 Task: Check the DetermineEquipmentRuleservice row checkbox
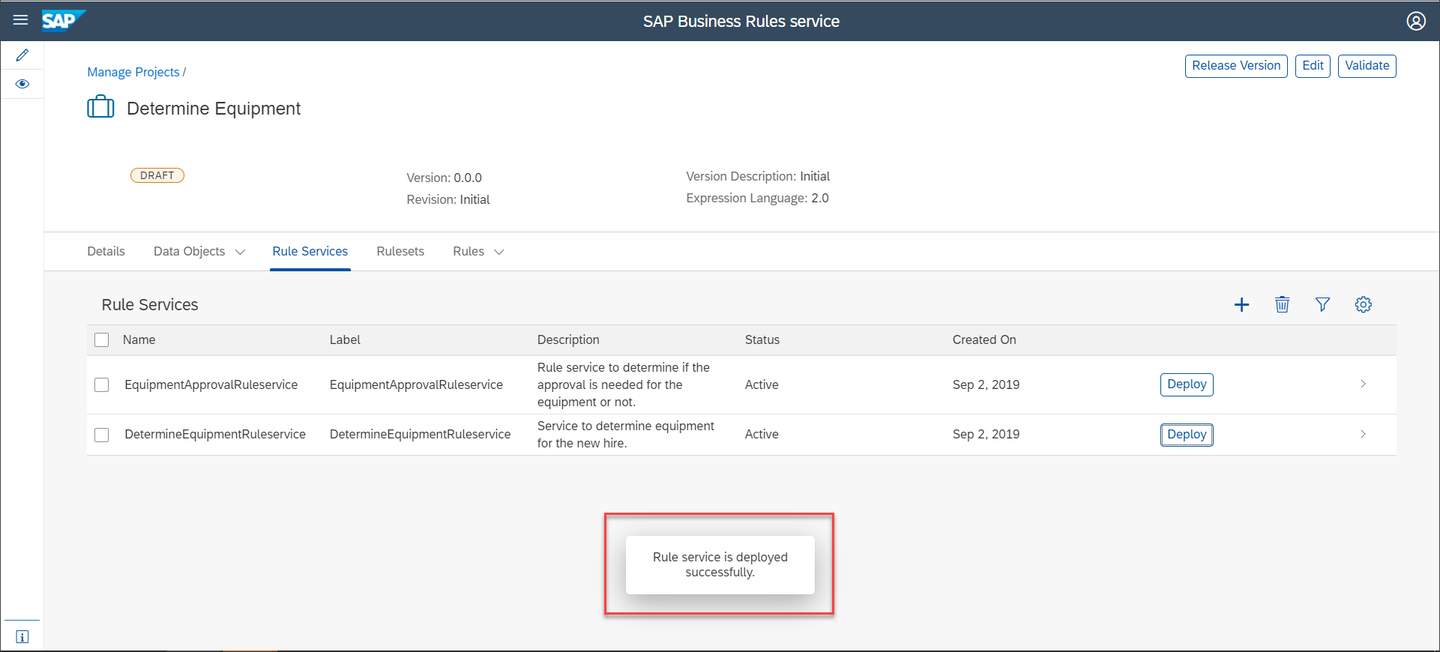pyautogui.click(x=102, y=435)
